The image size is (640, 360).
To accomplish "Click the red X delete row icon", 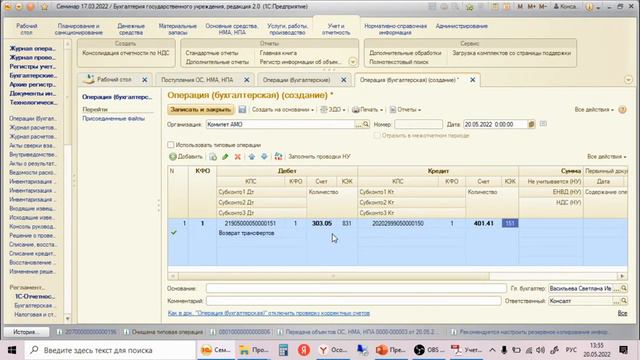I will coord(238,157).
